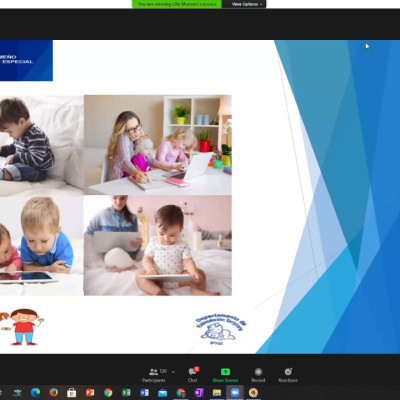Open Microsoft Edge from the taskbar

(x=35, y=393)
